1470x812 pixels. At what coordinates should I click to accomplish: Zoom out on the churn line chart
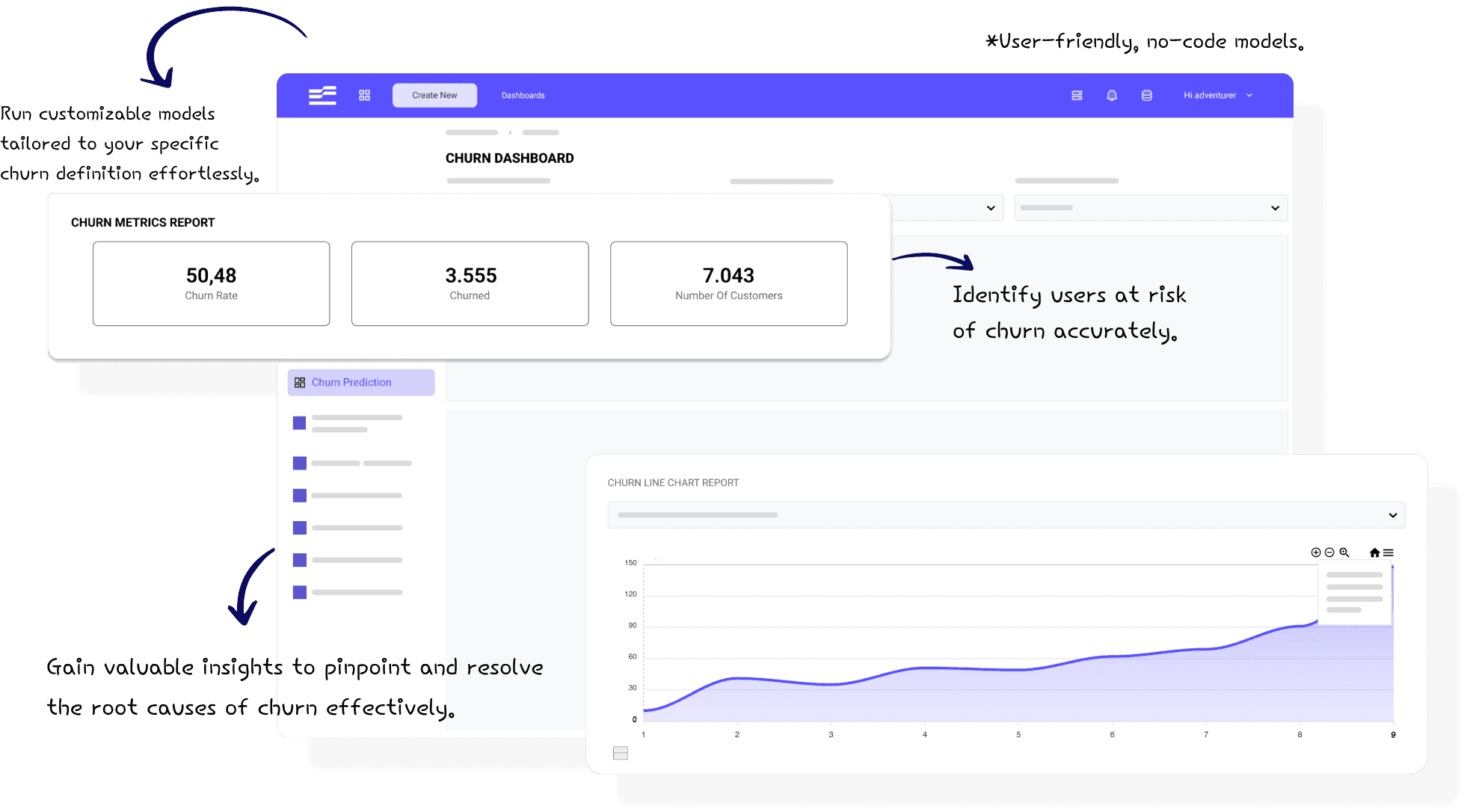click(x=1329, y=553)
